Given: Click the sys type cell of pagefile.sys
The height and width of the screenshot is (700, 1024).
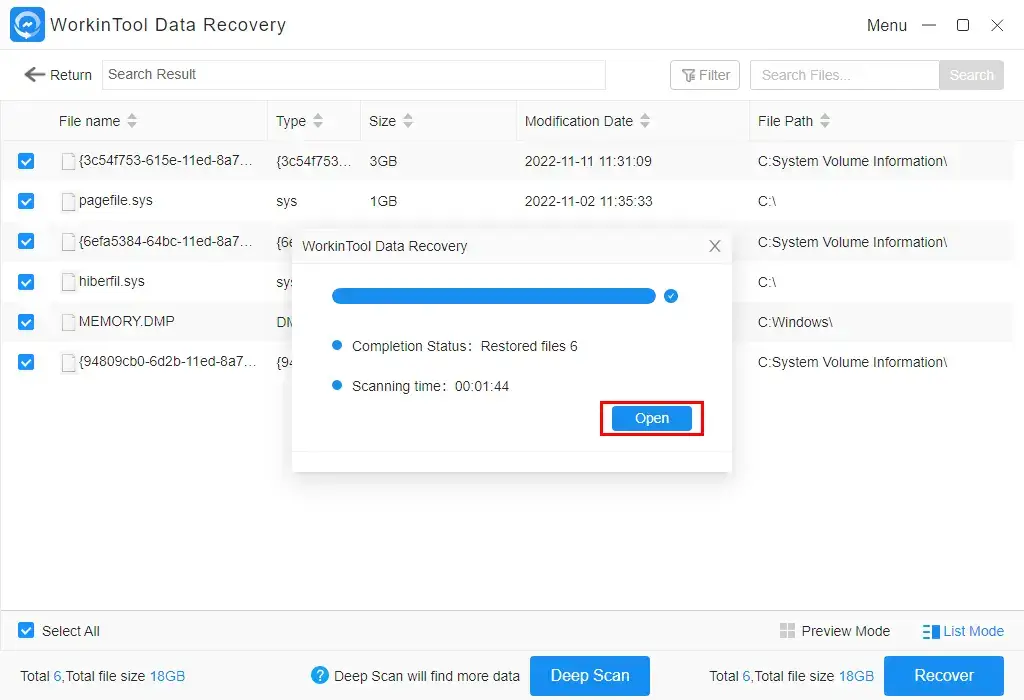Looking at the screenshot, I should coord(287,201).
